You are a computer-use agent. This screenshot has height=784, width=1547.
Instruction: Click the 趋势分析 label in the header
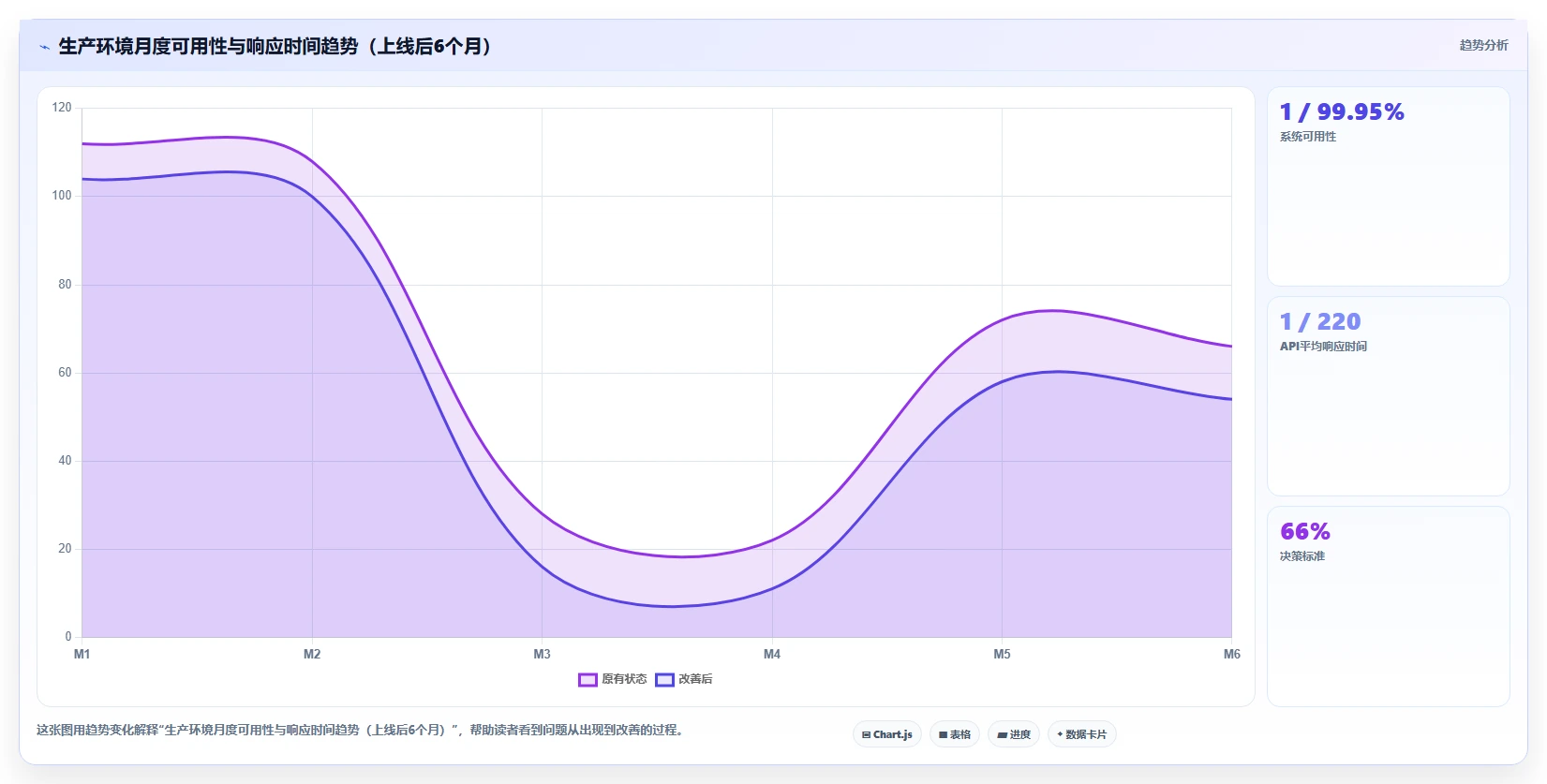point(1483,45)
